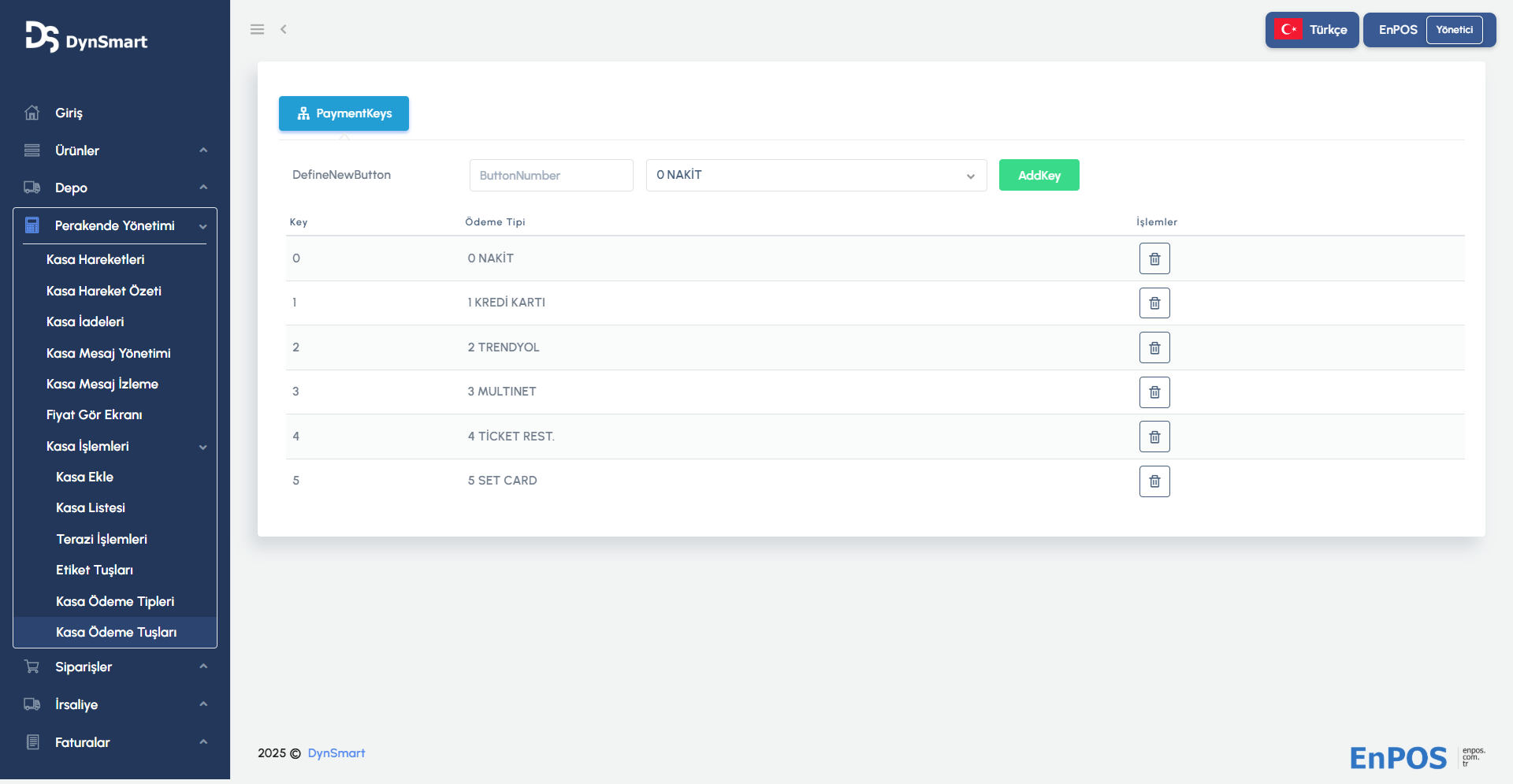Focus the ButtonNumber input field
Viewport: 1513px width, 784px height.
pos(551,175)
